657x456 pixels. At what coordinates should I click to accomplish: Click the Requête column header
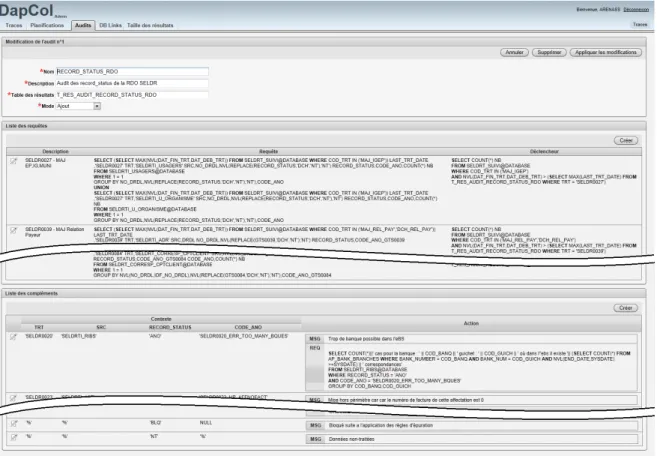[269, 151]
